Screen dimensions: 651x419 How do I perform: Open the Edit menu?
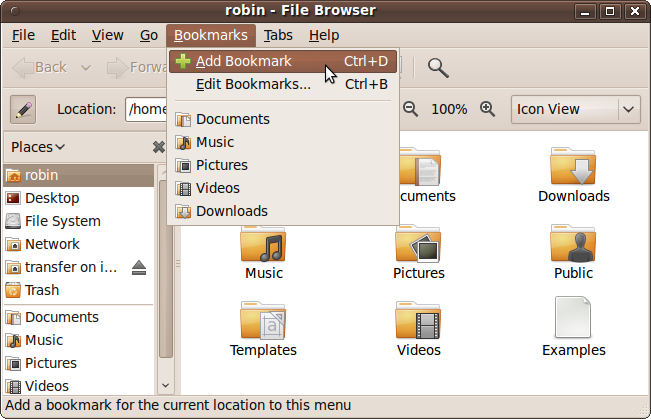click(63, 35)
